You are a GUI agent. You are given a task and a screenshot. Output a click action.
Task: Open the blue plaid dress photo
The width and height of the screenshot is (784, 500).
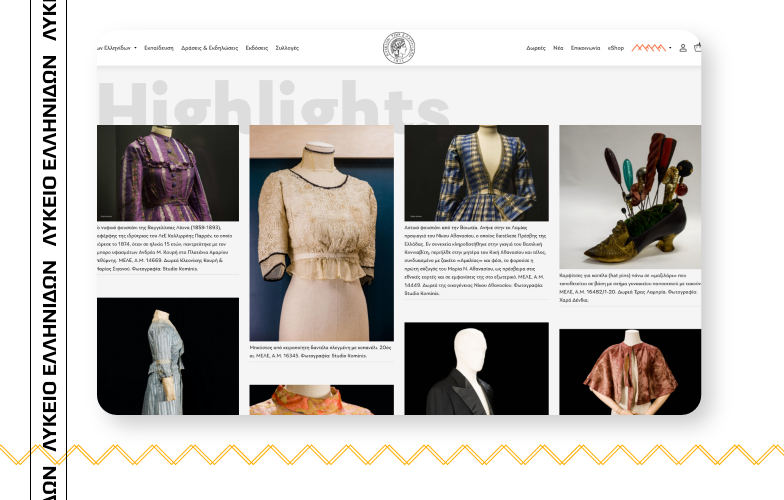476,173
